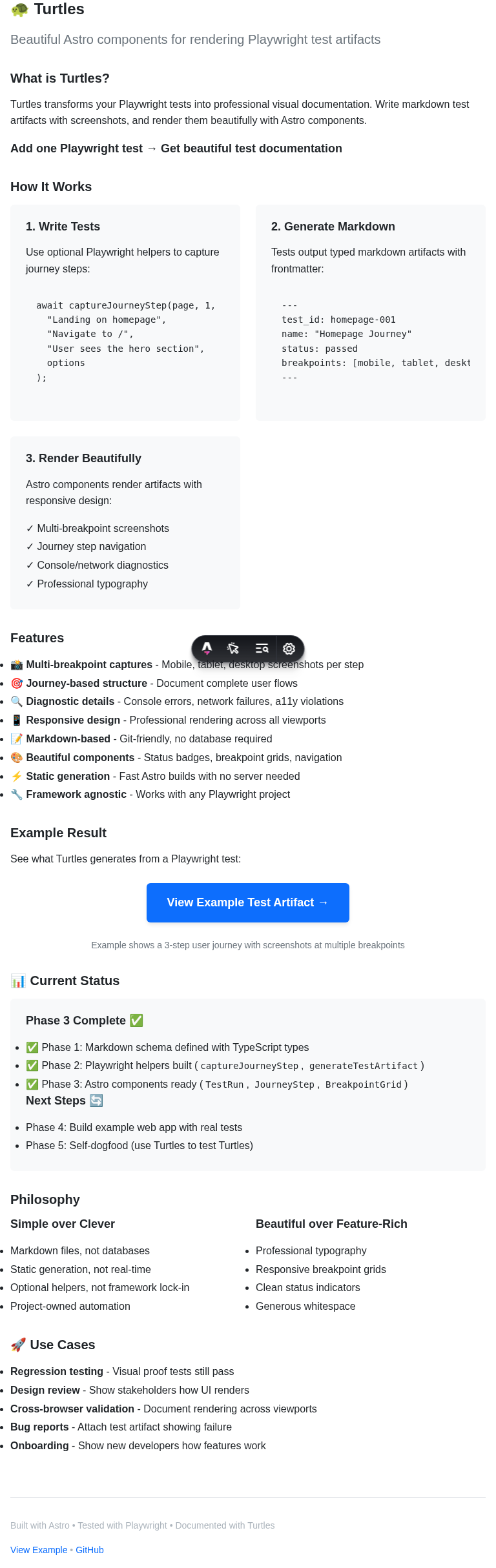496x1568 pixels.
Task: Click the frontmatter code block with test_id
Action: click(371, 341)
